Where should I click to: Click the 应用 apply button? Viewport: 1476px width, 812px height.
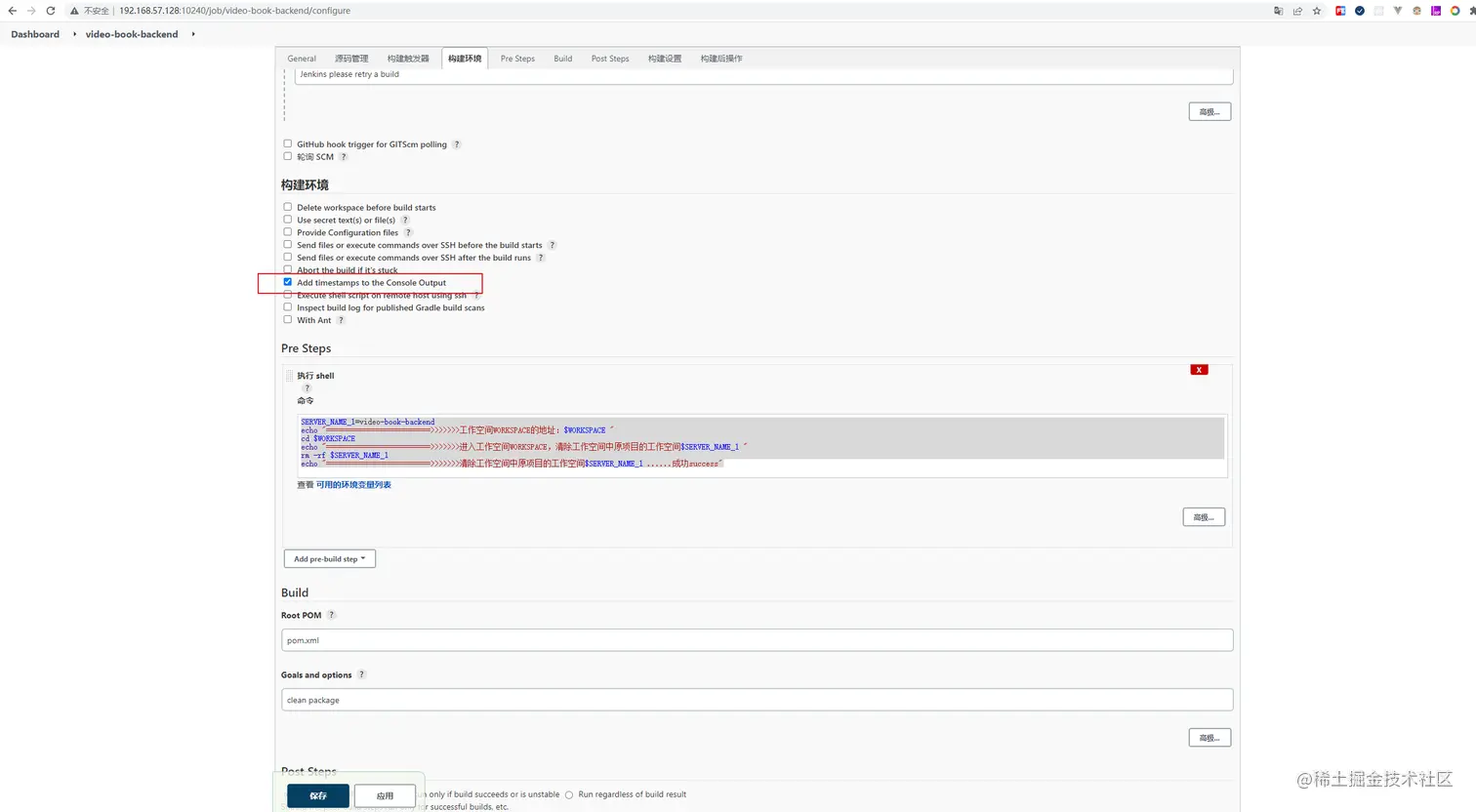click(385, 796)
